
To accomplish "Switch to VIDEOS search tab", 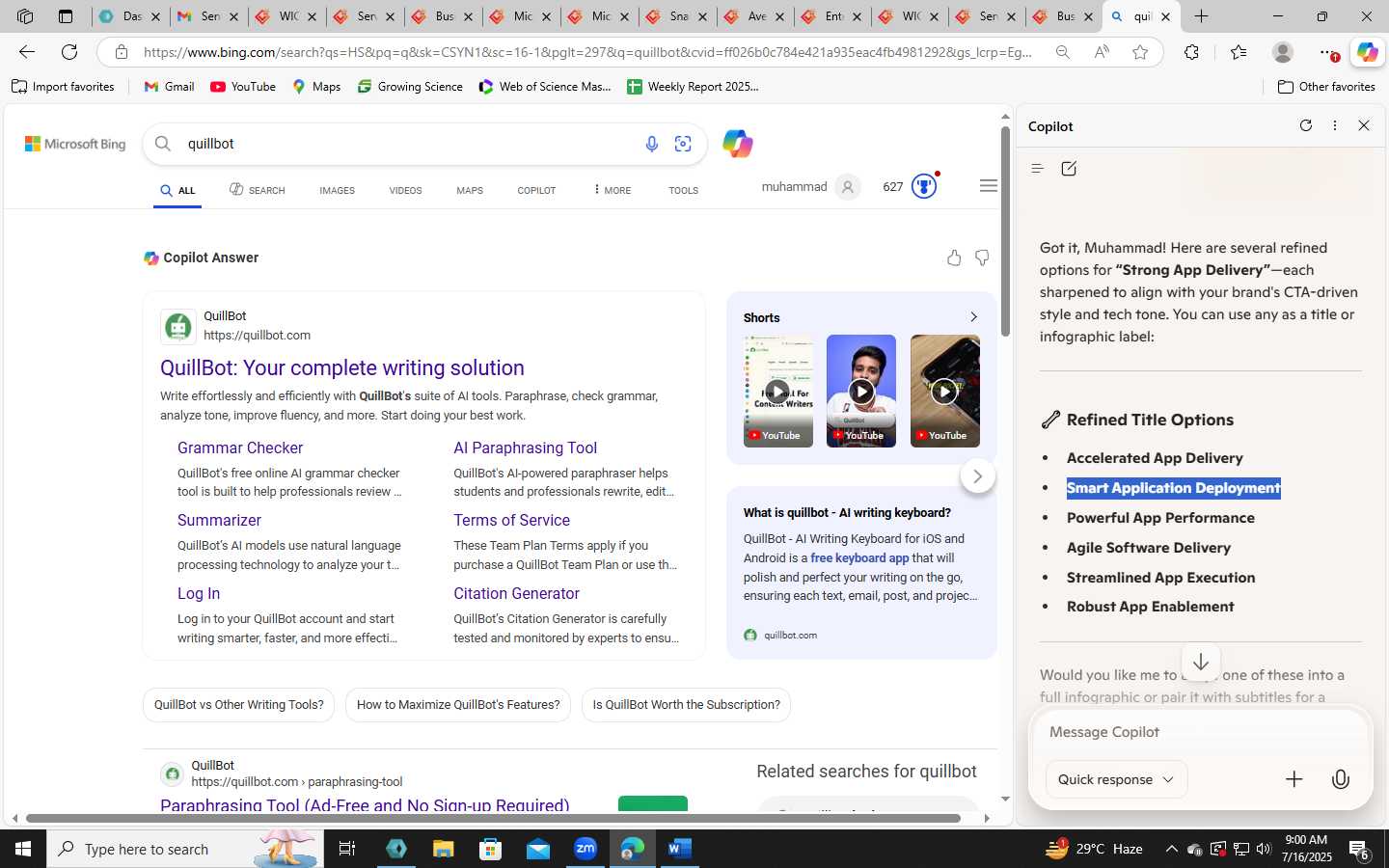I will [x=405, y=190].
